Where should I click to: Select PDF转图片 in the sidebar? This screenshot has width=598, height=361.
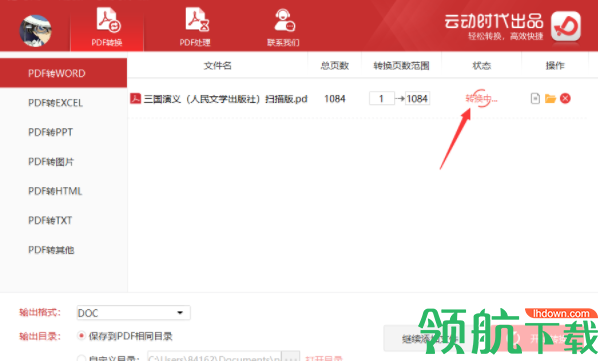click(51, 162)
